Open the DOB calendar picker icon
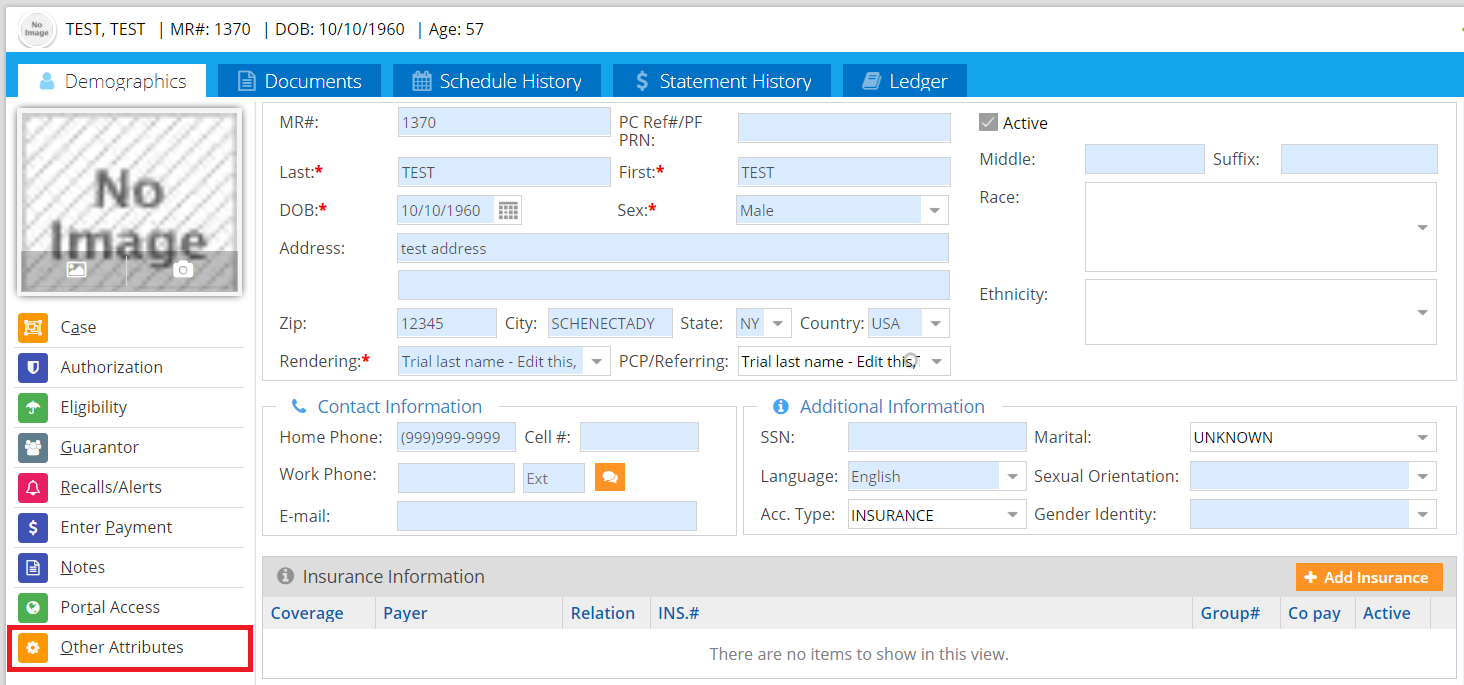This screenshot has width=1464, height=685. click(508, 210)
